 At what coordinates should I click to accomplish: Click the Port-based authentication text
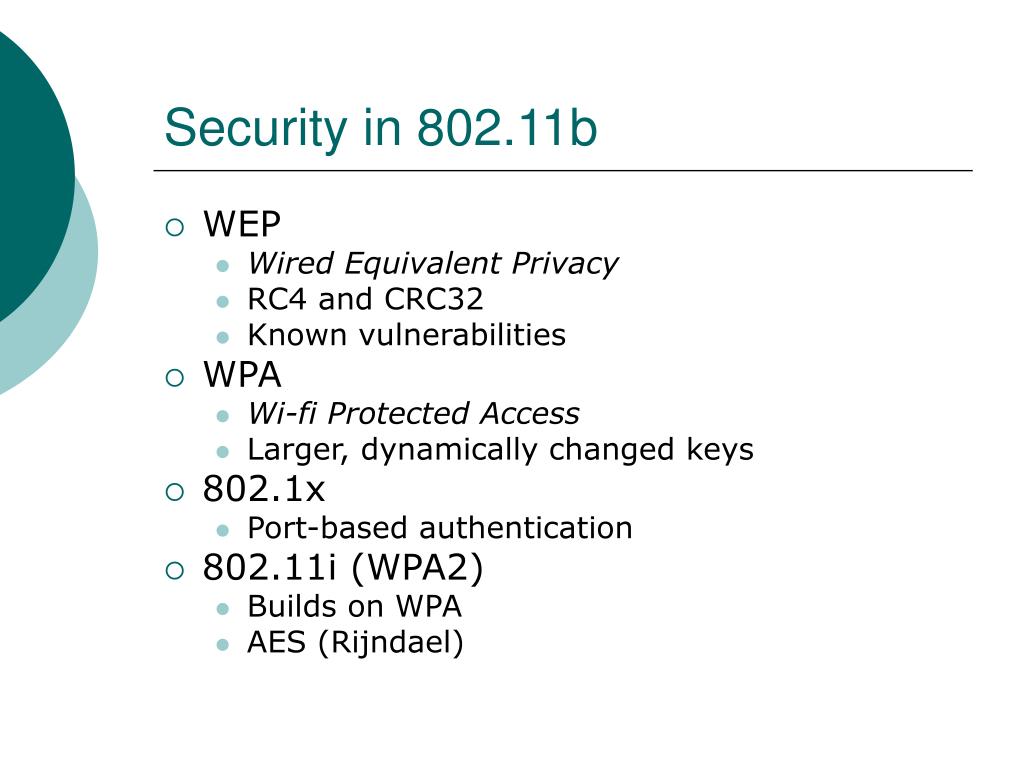440,528
